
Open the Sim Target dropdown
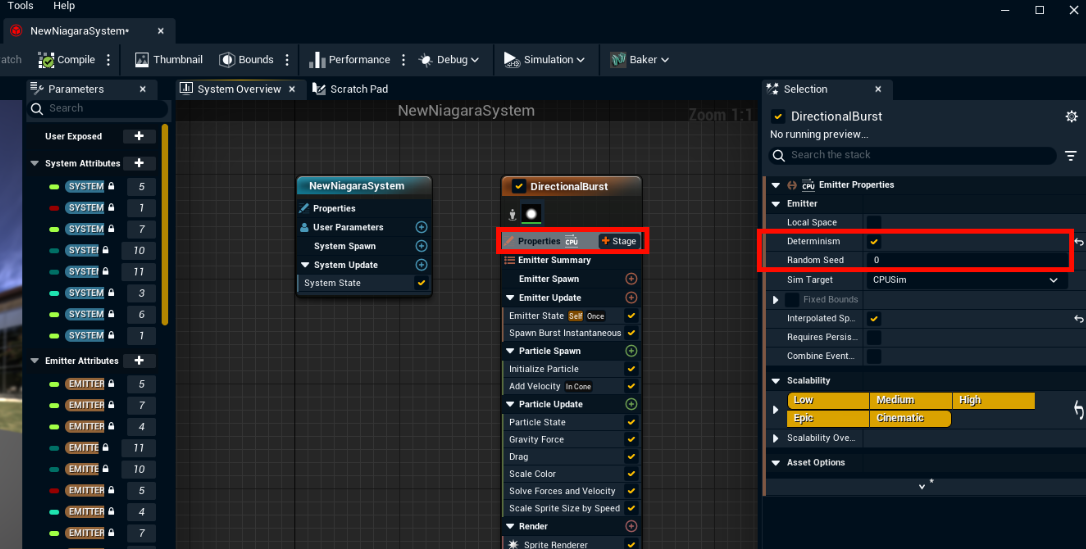point(964,281)
